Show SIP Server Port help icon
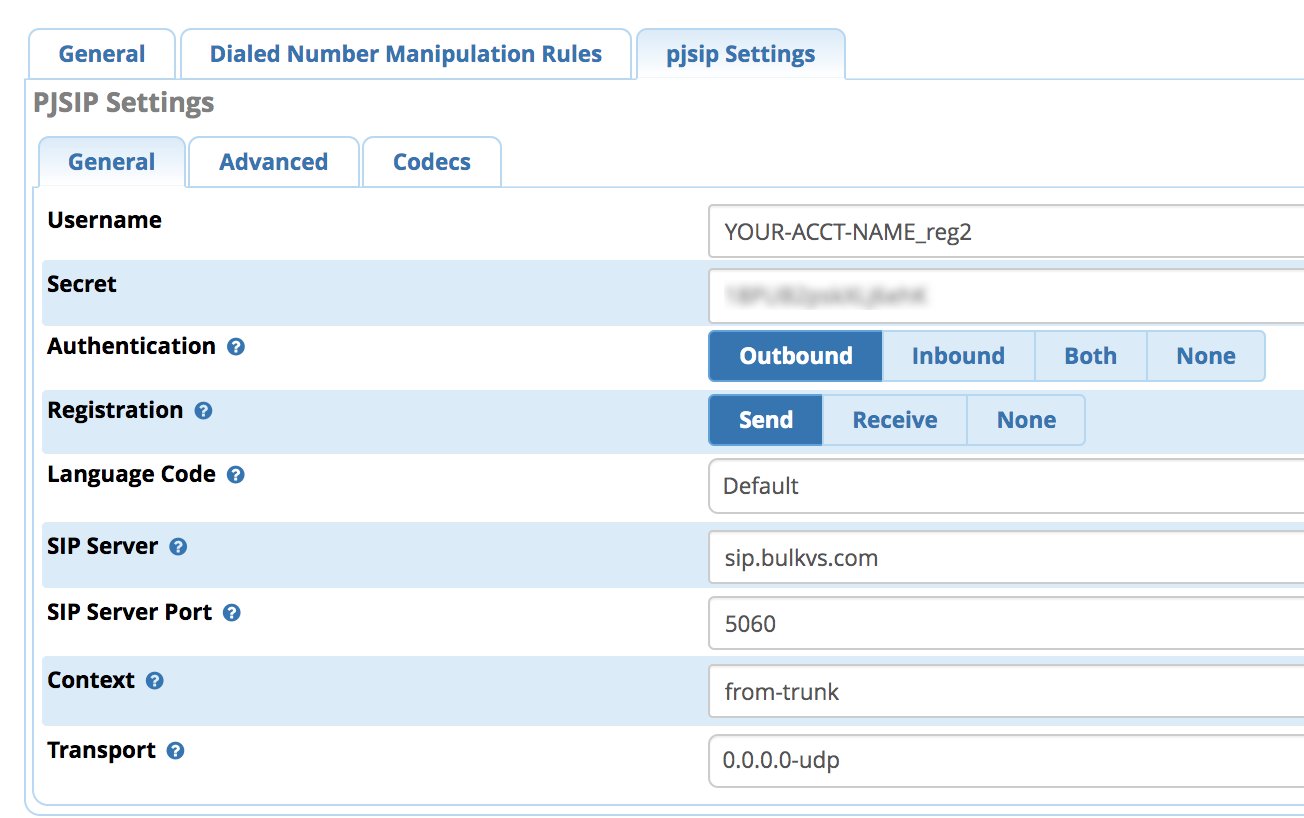 [231, 613]
